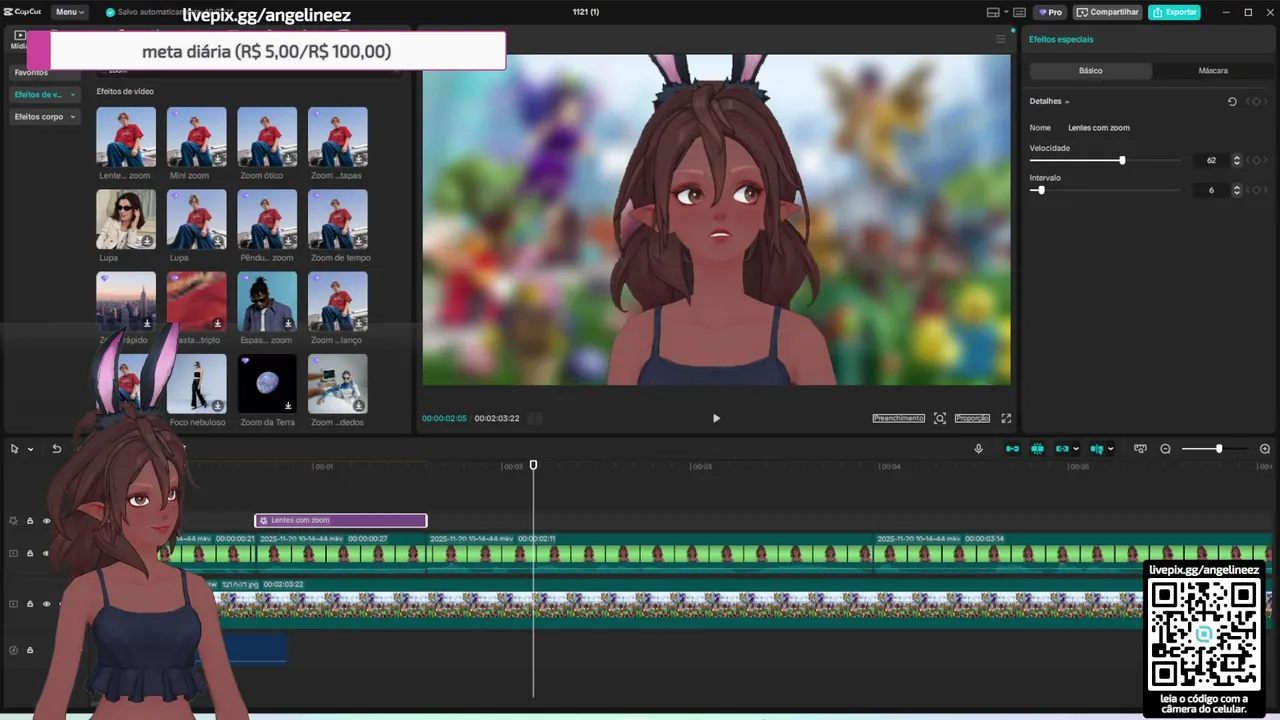Viewport: 1280px width, 720px height.
Task: Lock the effects track
Action: point(30,521)
